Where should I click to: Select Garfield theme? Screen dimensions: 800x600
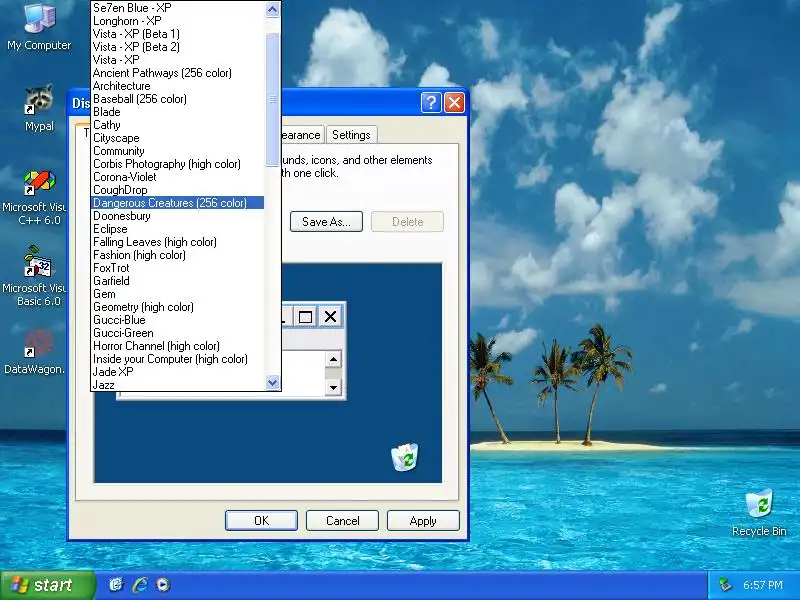pos(178,281)
